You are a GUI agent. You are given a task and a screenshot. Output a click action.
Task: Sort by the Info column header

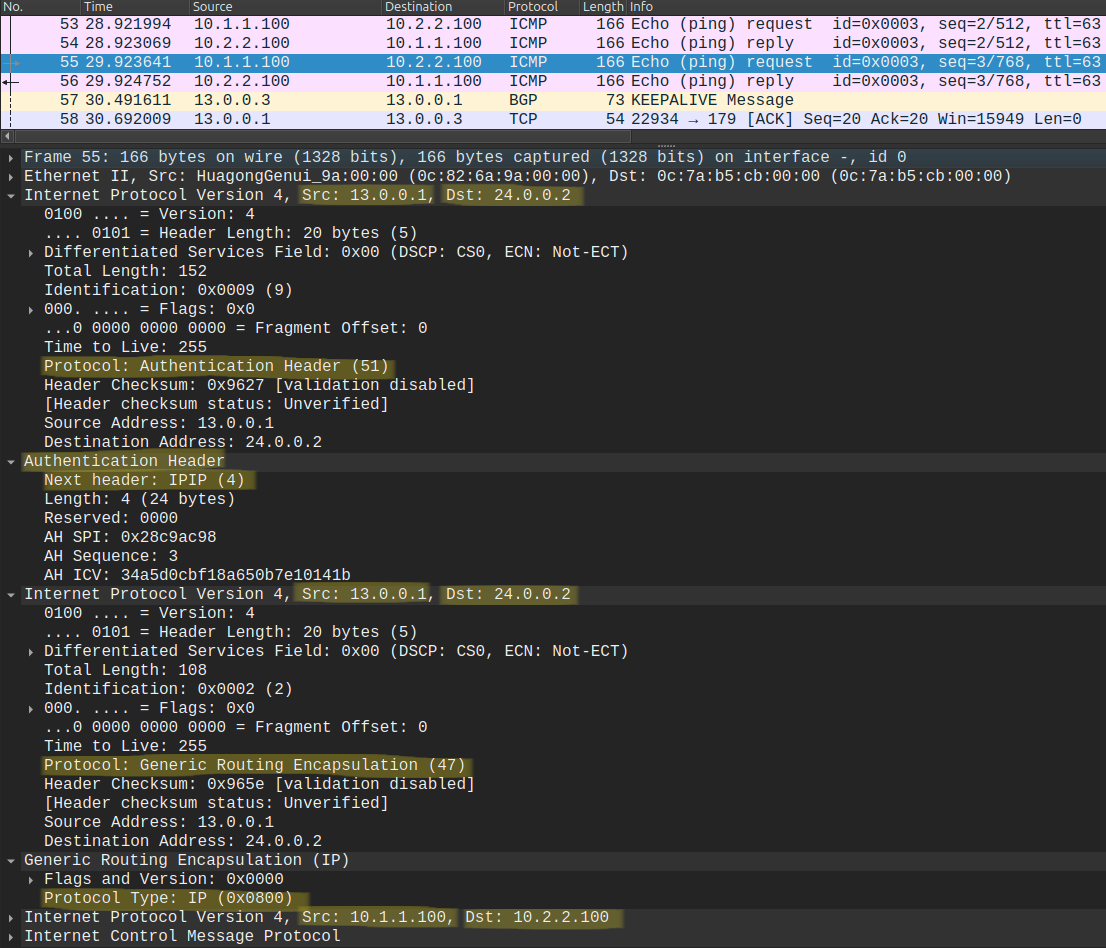point(866,7)
